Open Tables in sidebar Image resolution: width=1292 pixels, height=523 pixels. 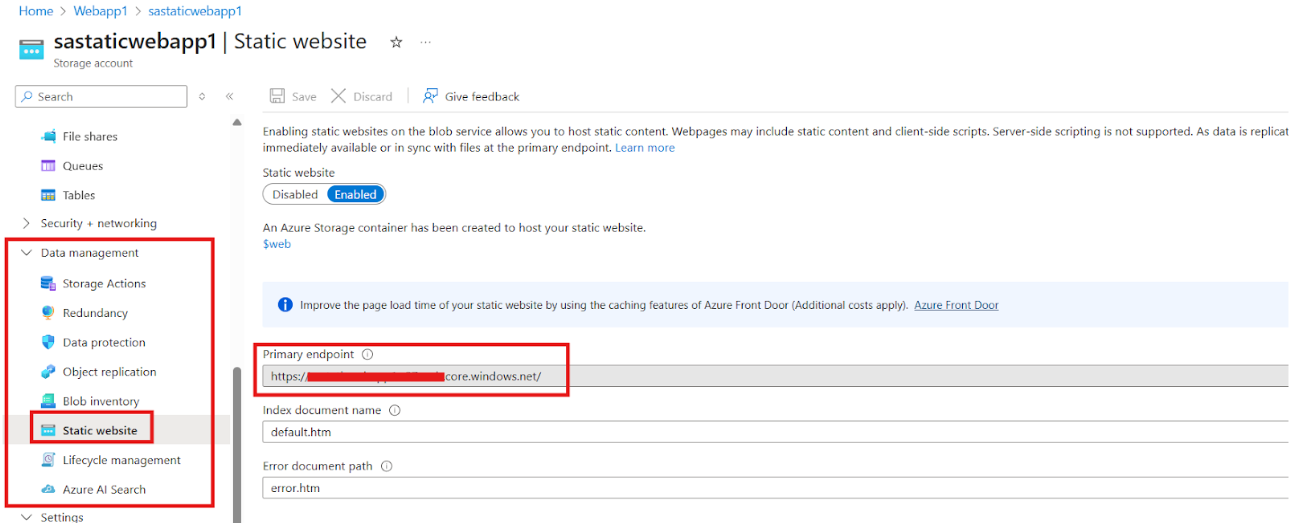(x=79, y=195)
